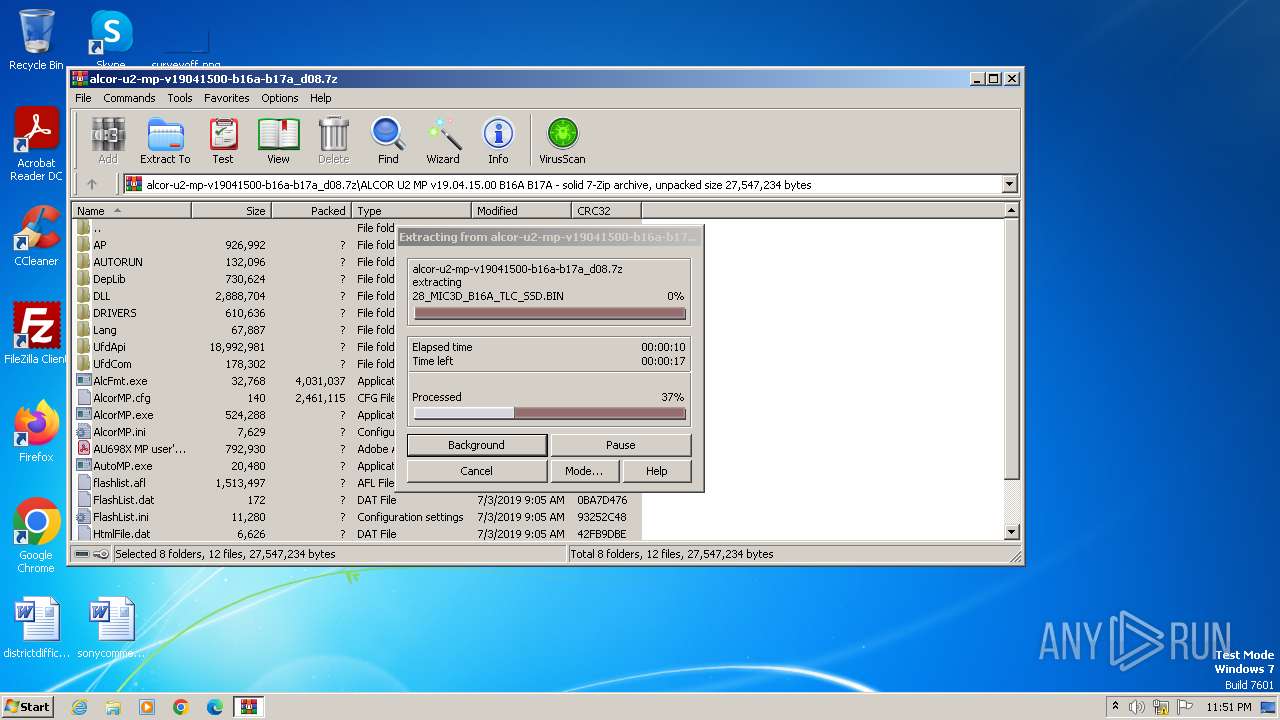Sort by CRC32 column header
Screen dimensions: 1280x720
point(607,211)
